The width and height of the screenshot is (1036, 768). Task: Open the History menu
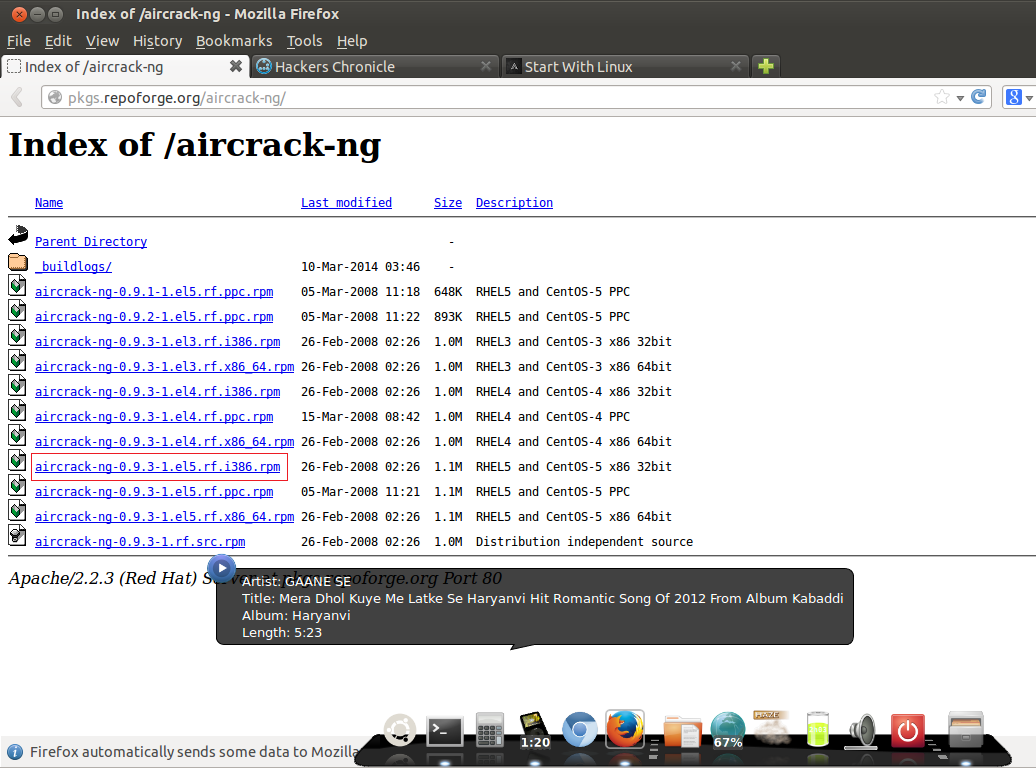pos(157,41)
